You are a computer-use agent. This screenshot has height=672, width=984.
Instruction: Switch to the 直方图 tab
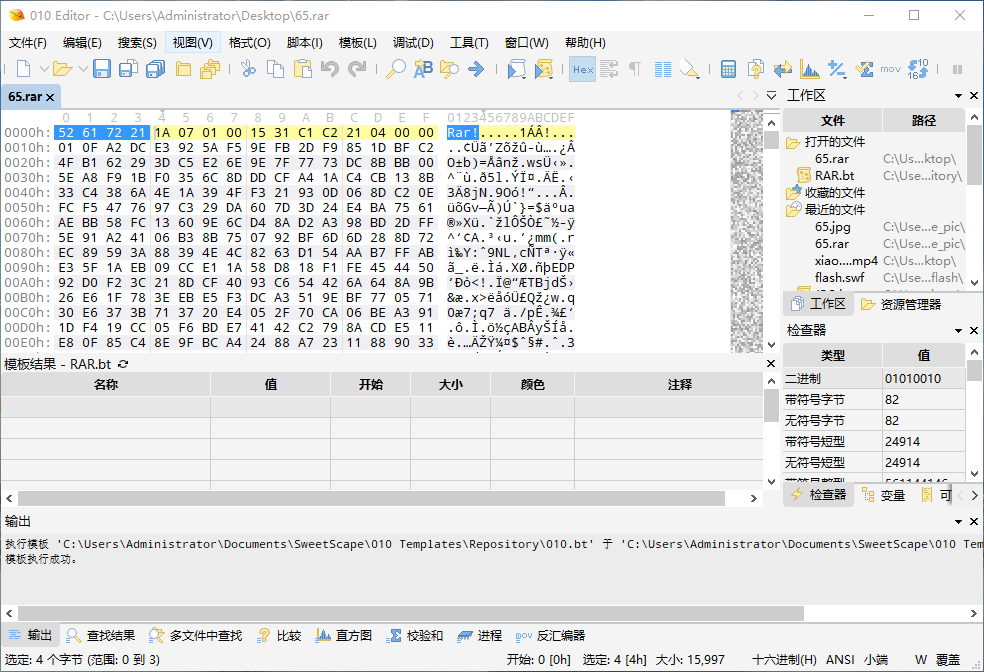(343, 636)
